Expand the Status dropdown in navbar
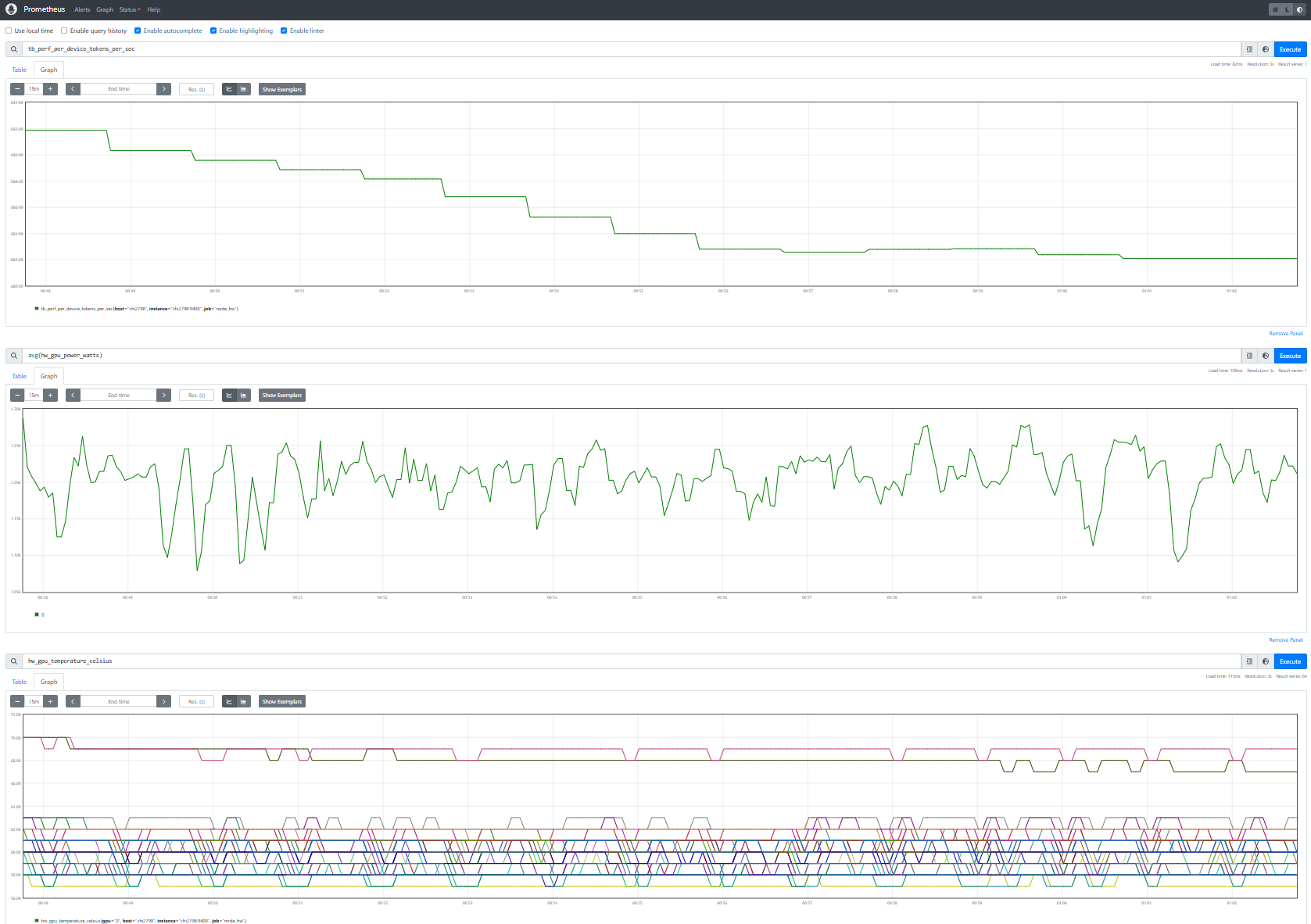Screen dimensions: 1311x924 129,10
